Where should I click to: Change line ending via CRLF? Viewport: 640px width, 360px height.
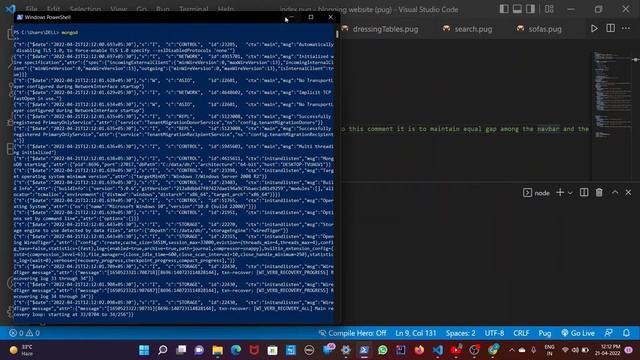pos(521,333)
